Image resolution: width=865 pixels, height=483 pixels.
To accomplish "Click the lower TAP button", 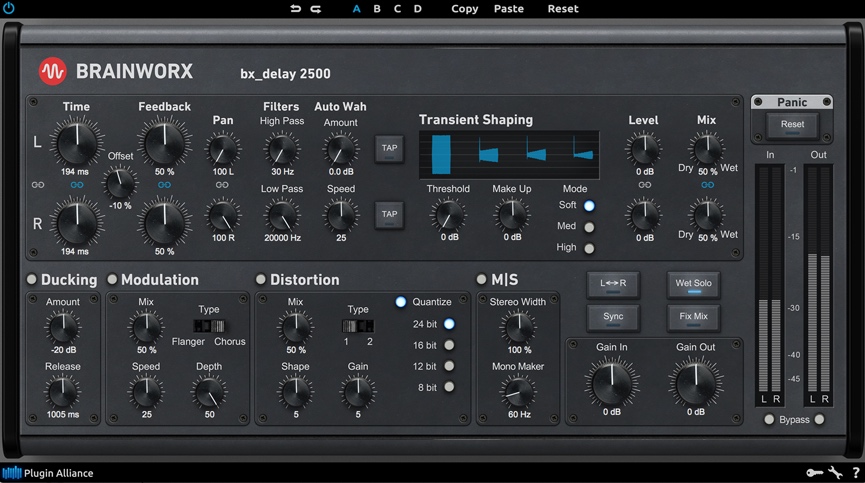I will click(389, 215).
